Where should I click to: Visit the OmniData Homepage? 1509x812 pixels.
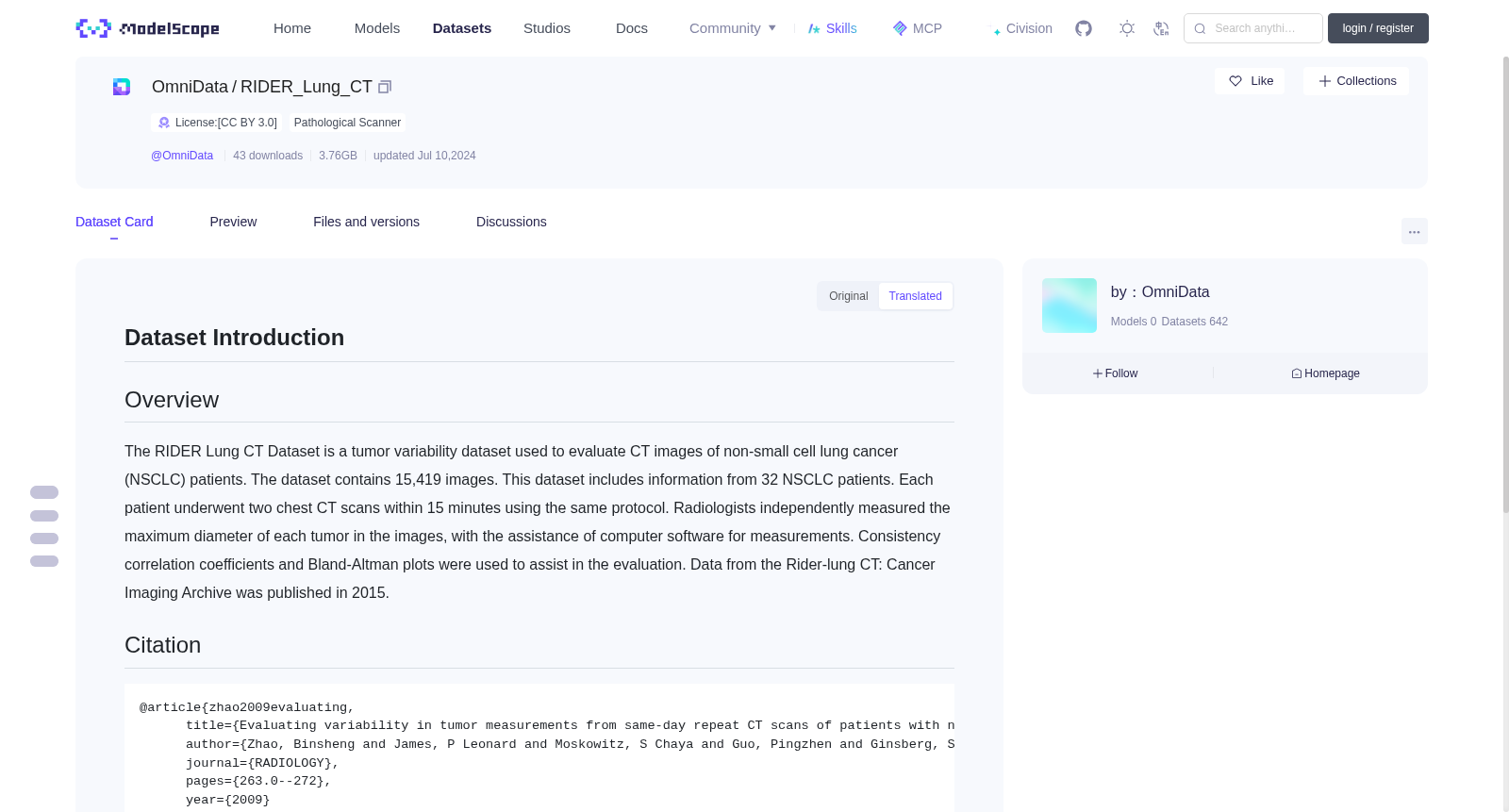[x=1325, y=373]
